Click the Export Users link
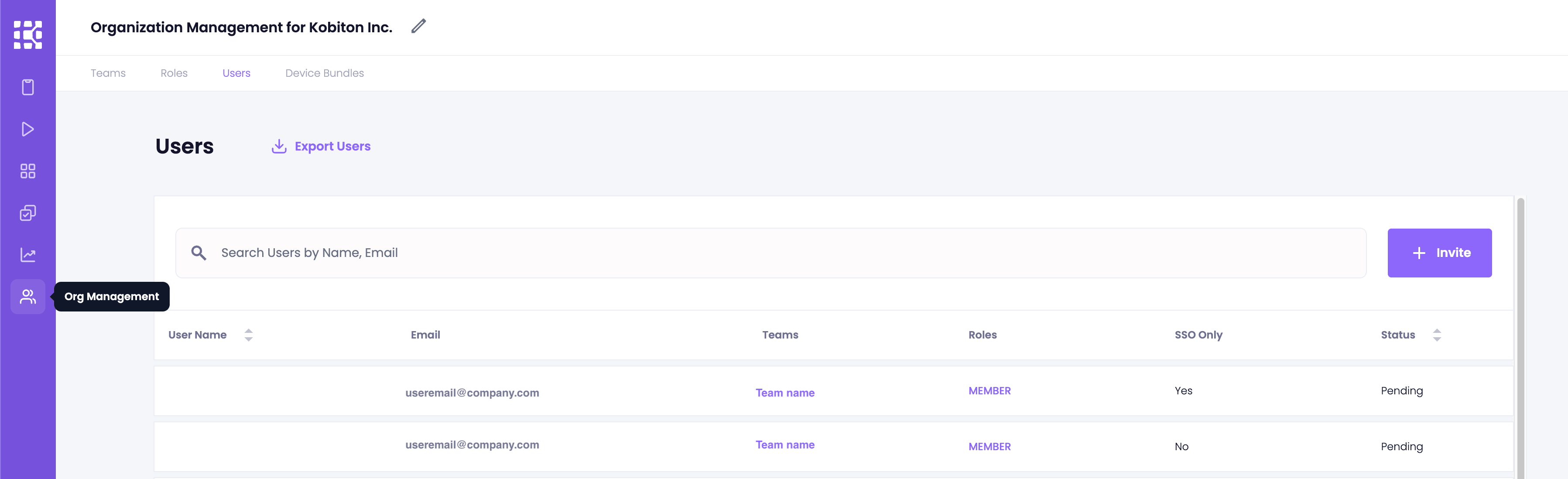1568x479 pixels. (x=332, y=146)
